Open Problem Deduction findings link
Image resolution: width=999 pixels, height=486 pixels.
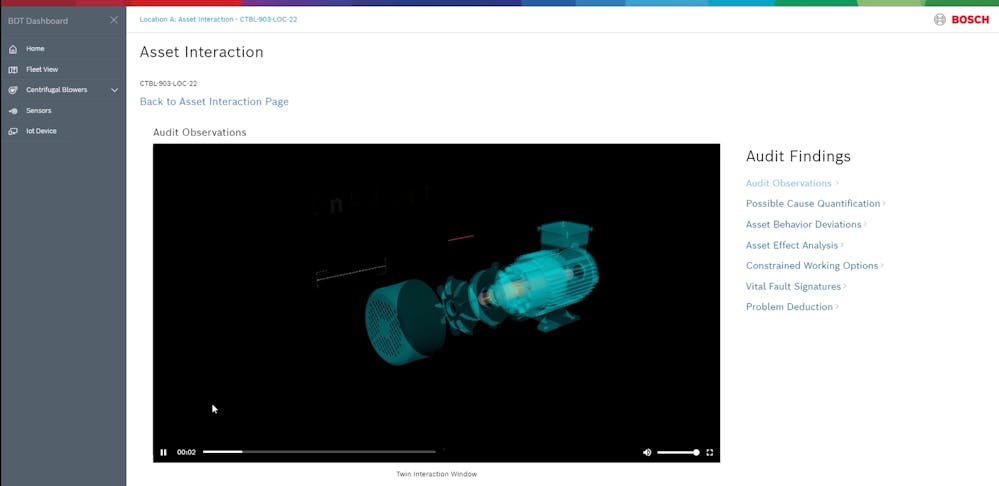click(789, 307)
